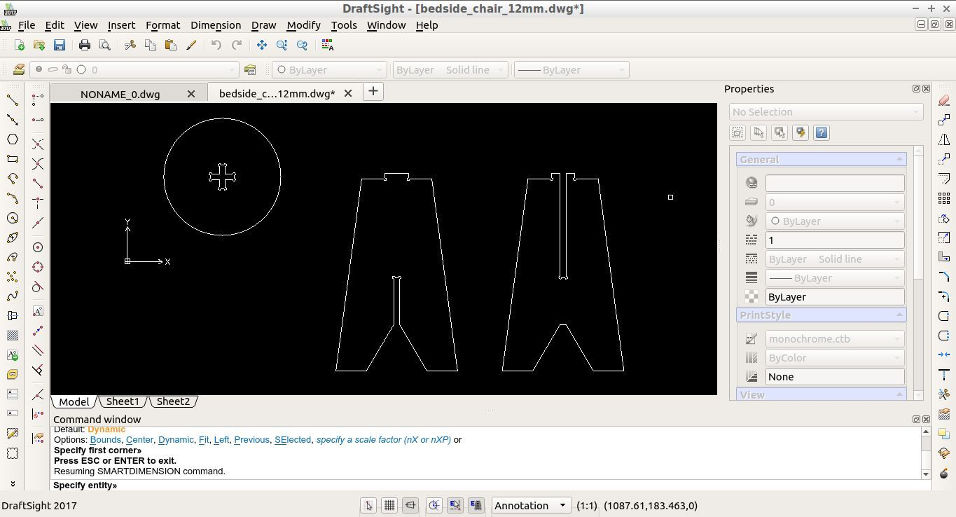Image resolution: width=956 pixels, height=517 pixels.
Task: Click the Pan arrows icon
Action: pos(262,45)
